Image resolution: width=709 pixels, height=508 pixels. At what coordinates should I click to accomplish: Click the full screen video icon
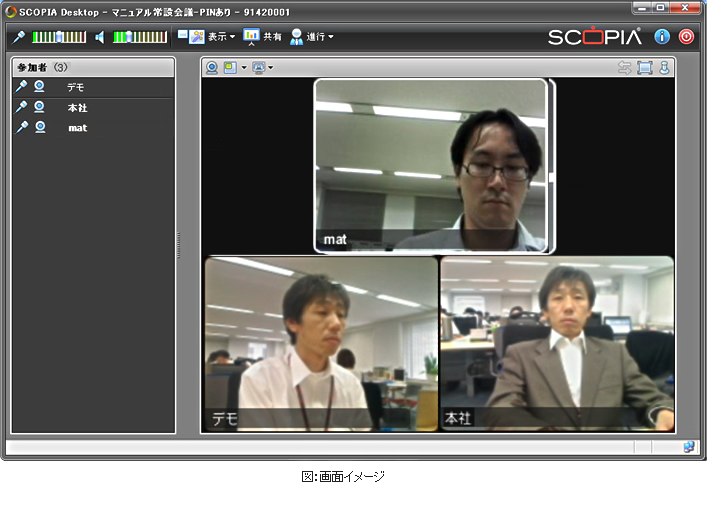[x=645, y=68]
